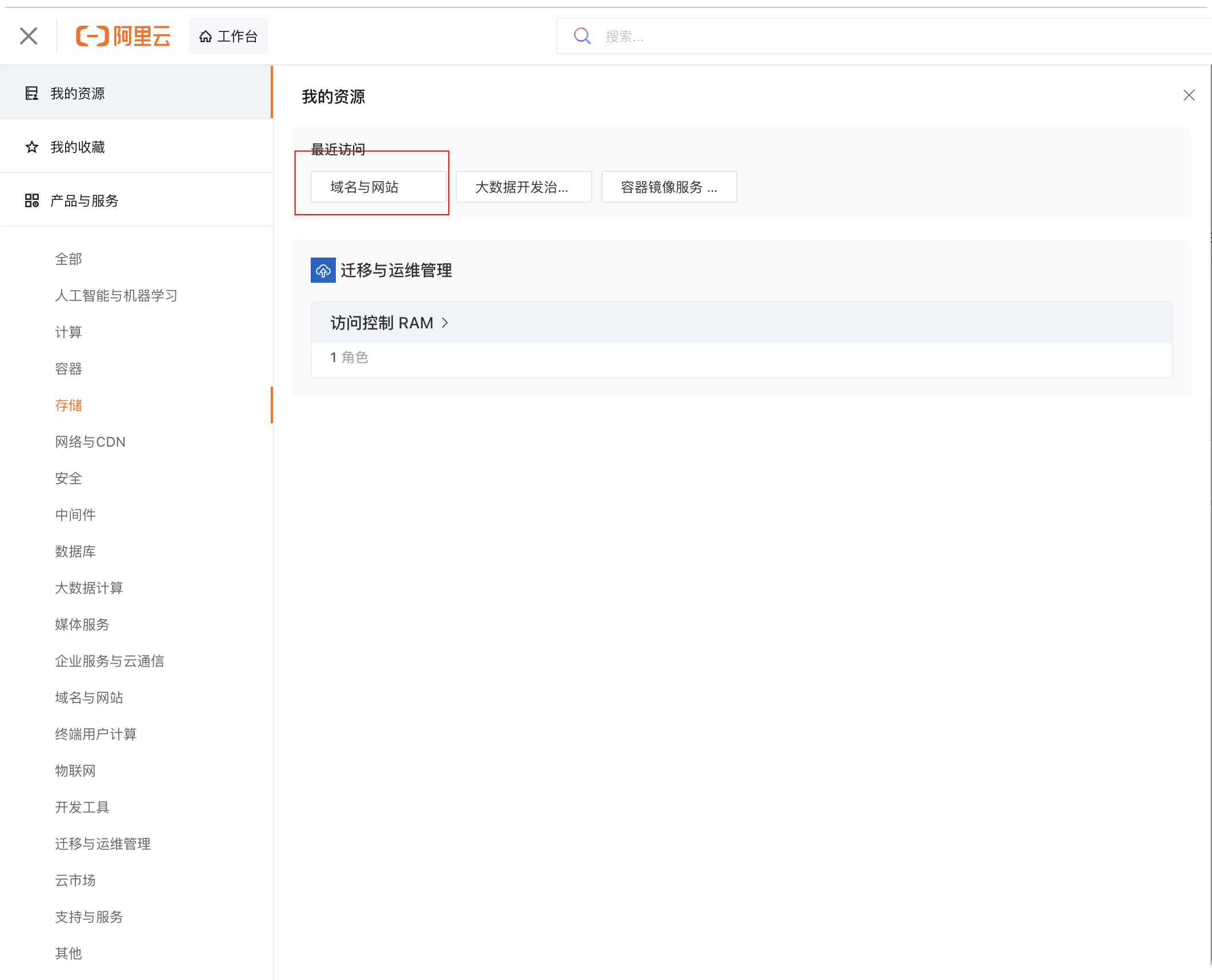Select 大数据计算 category

pos(89,588)
